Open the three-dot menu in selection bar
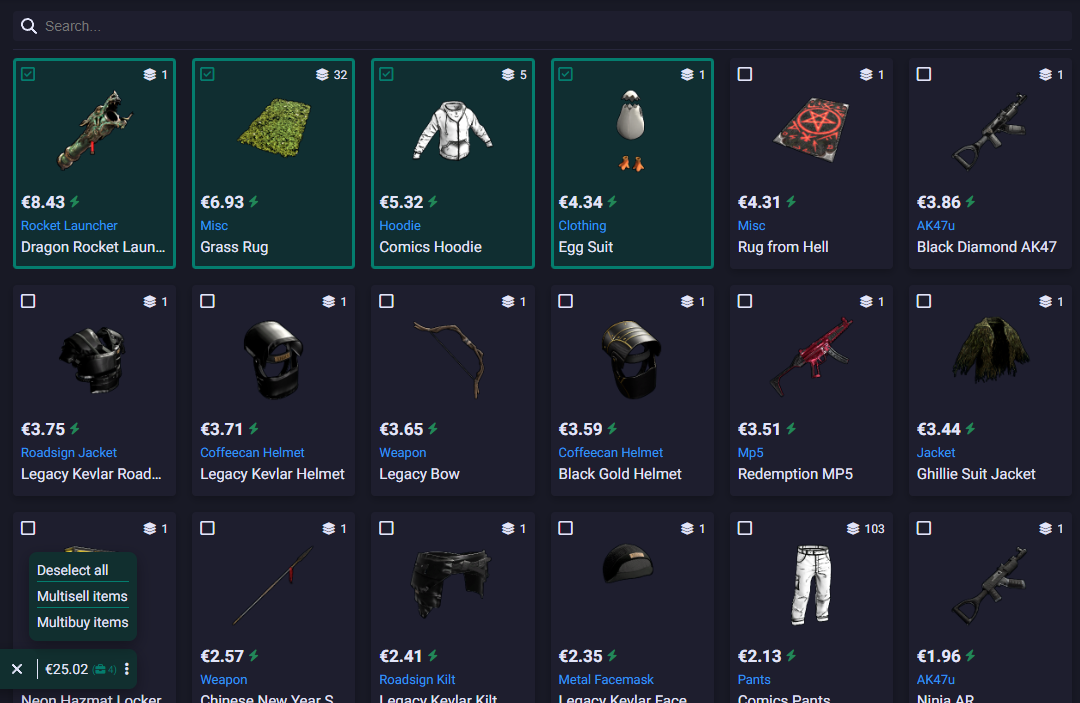 click(127, 669)
